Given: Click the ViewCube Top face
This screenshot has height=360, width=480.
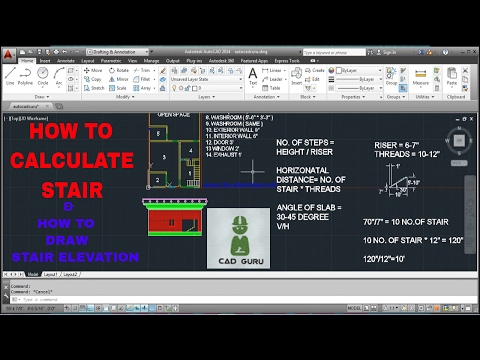Looking at the screenshot, I should (x=459, y=140).
